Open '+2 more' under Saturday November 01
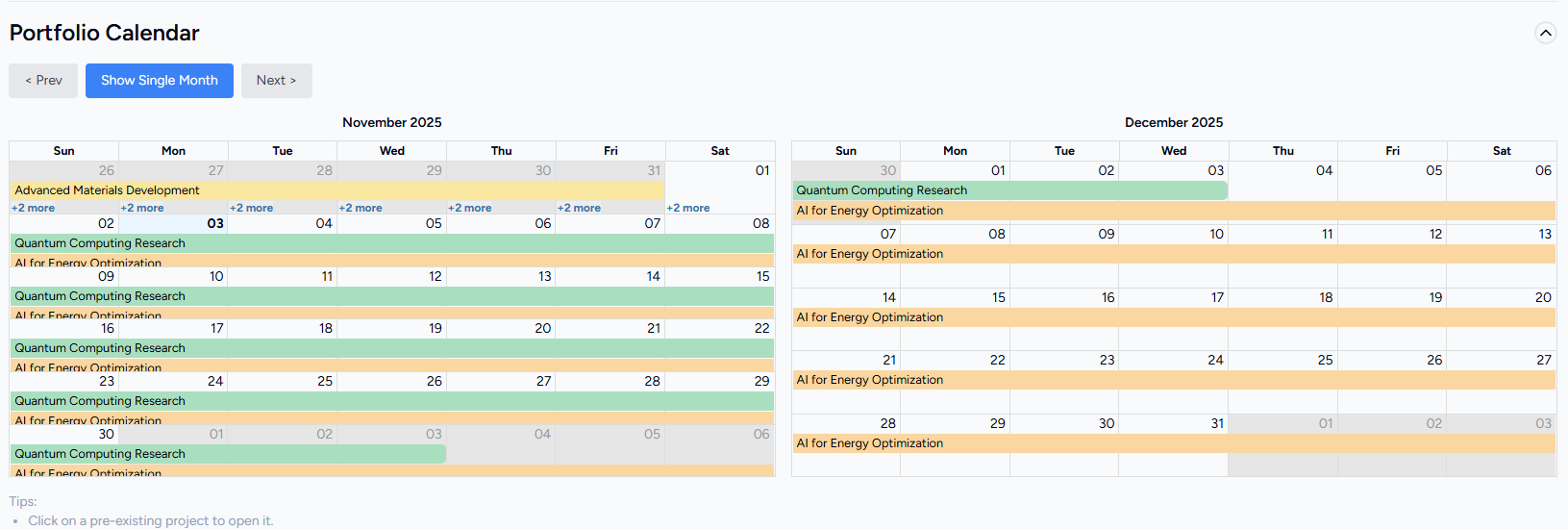This screenshot has width=1568, height=529. coord(688,208)
